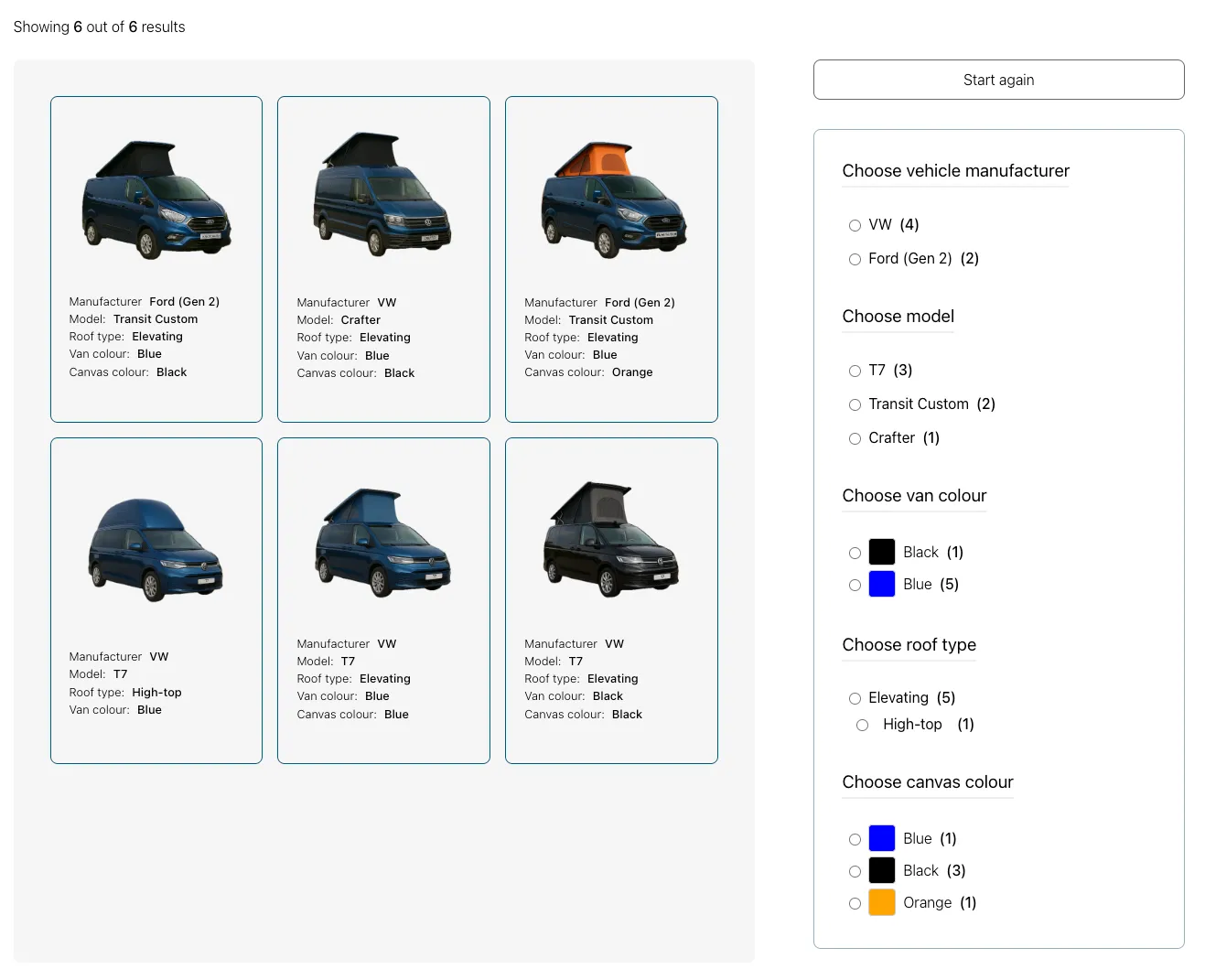Open the black VW T7 van image

(611, 540)
